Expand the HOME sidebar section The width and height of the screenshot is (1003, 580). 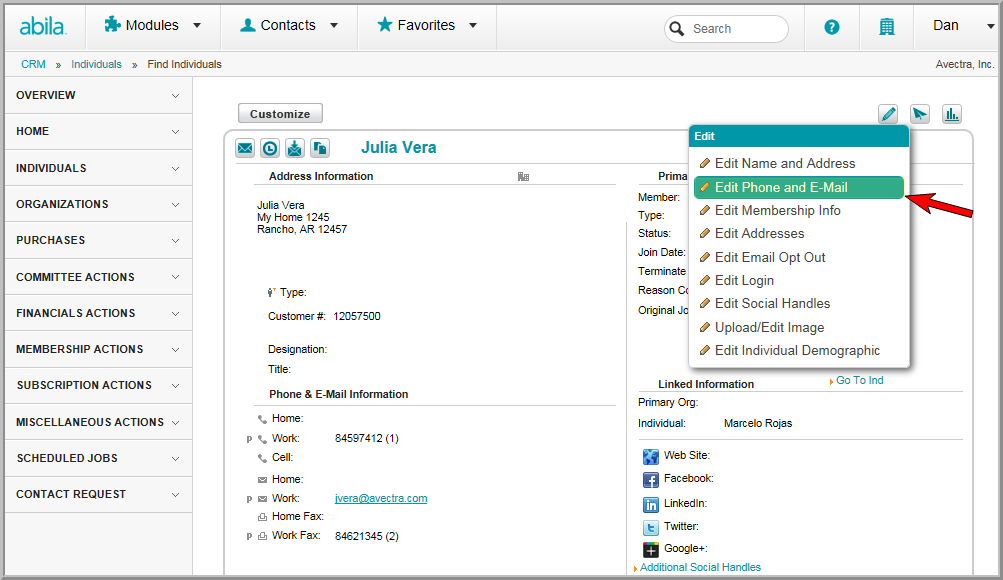click(x=99, y=131)
